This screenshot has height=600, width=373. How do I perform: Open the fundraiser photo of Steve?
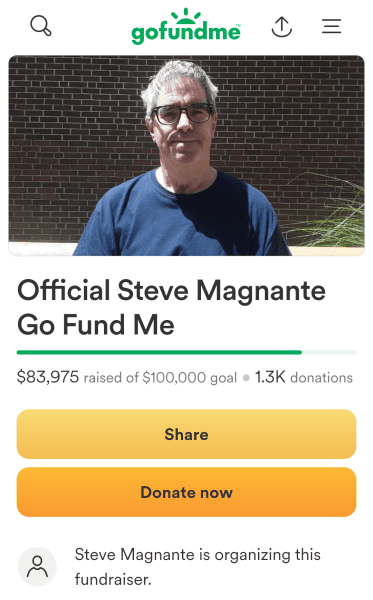pos(186,155)
